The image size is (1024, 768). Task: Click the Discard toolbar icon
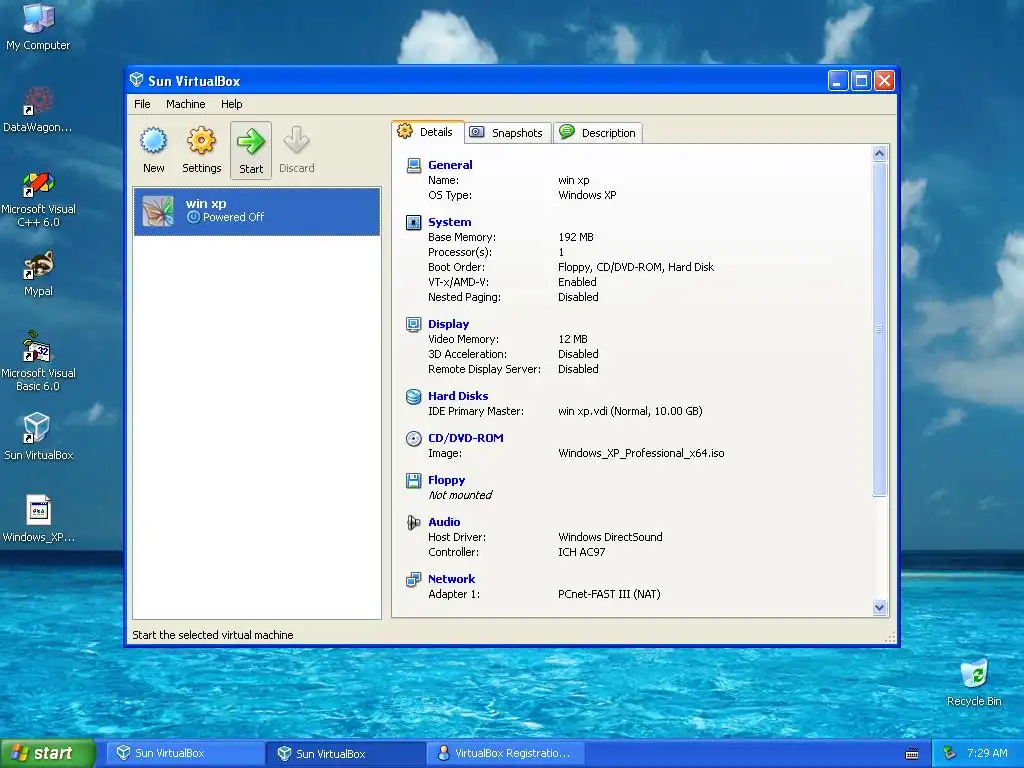click(296, 150)
